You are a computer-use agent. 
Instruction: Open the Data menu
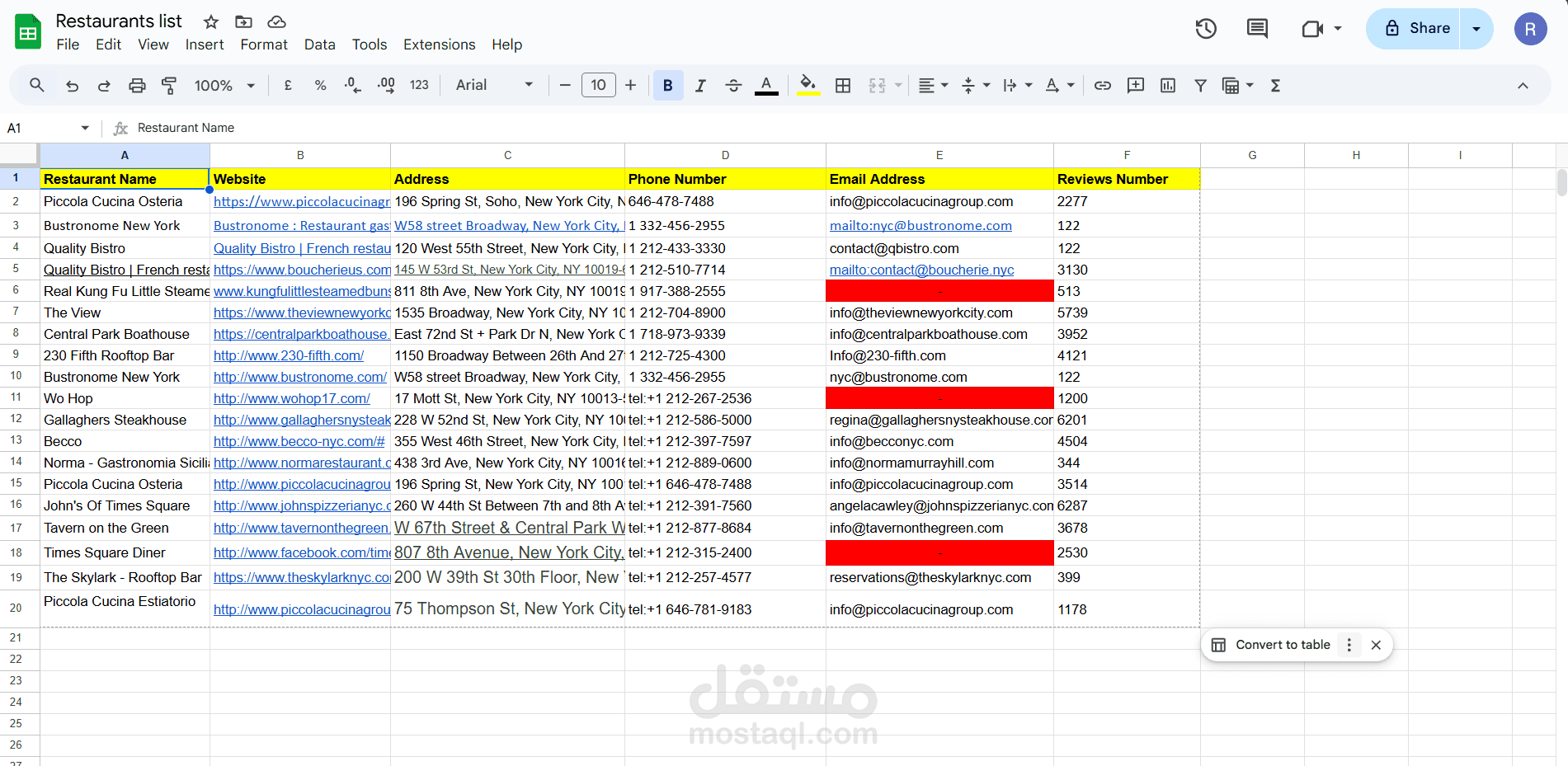point(319,45)
